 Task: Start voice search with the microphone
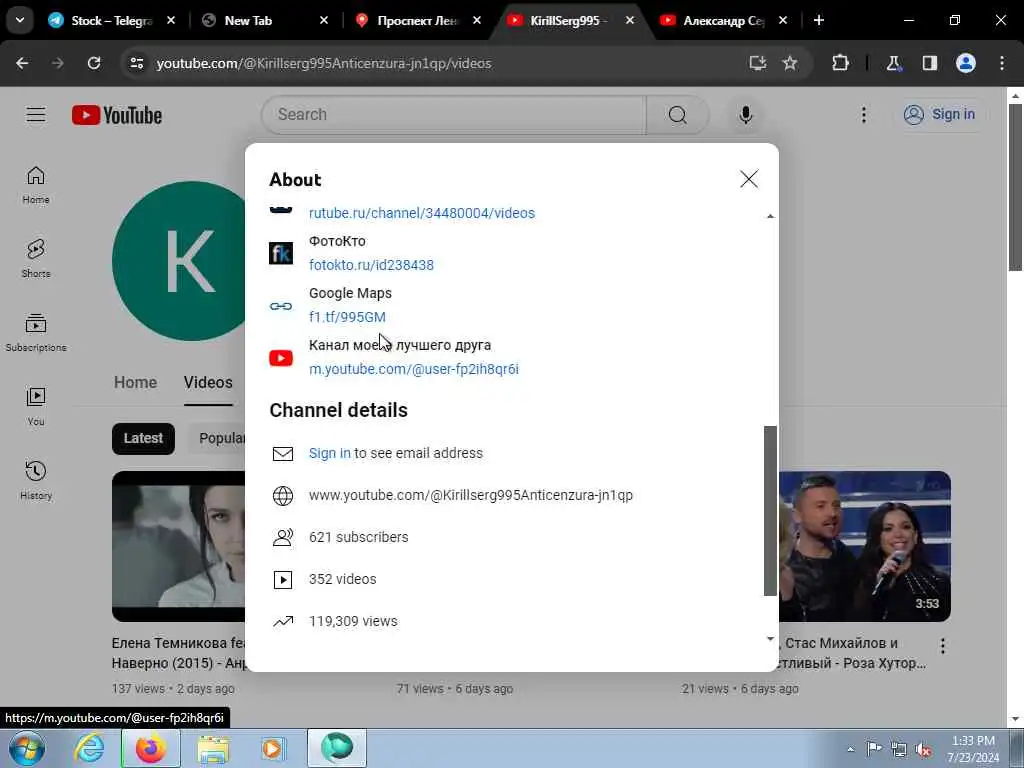(x=745, y=115)
